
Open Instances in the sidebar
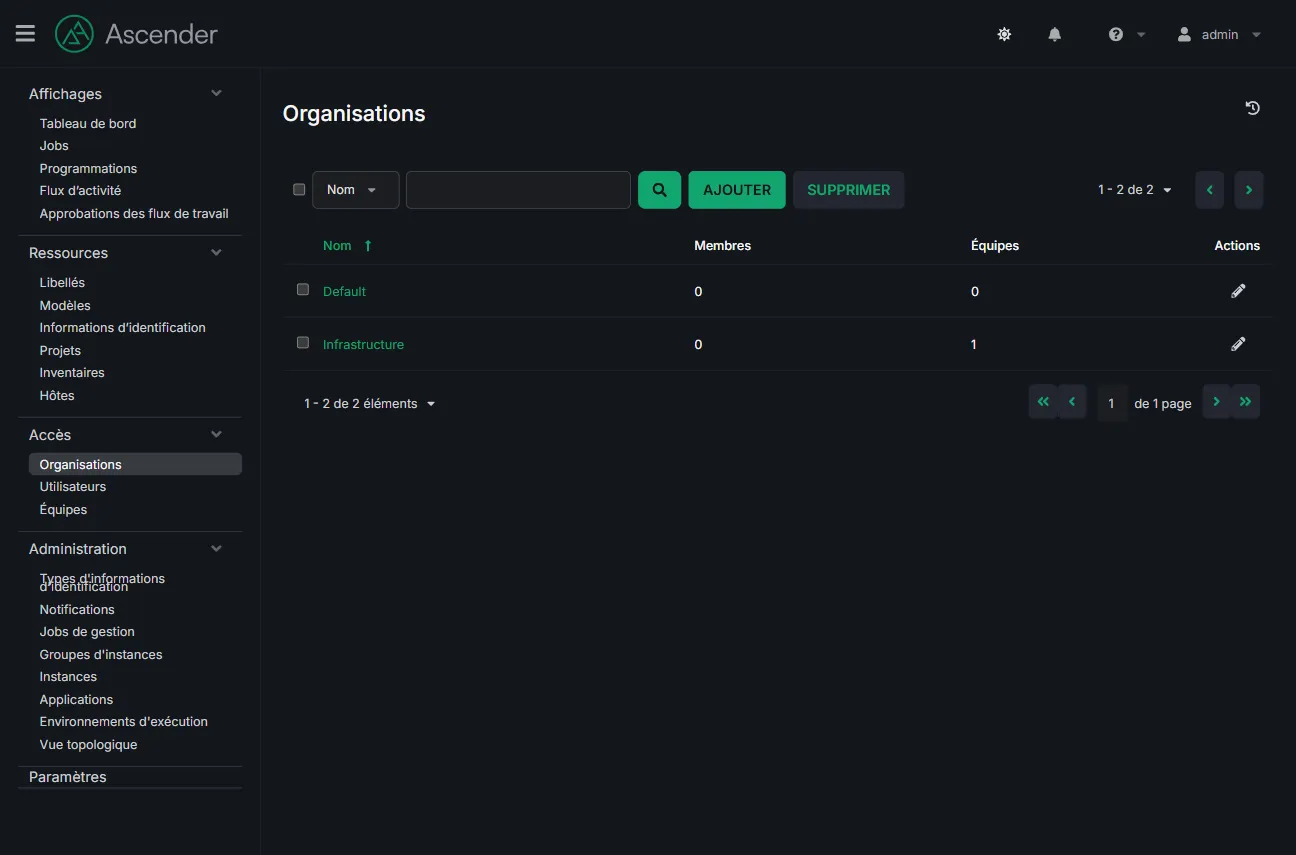[68, 677]
